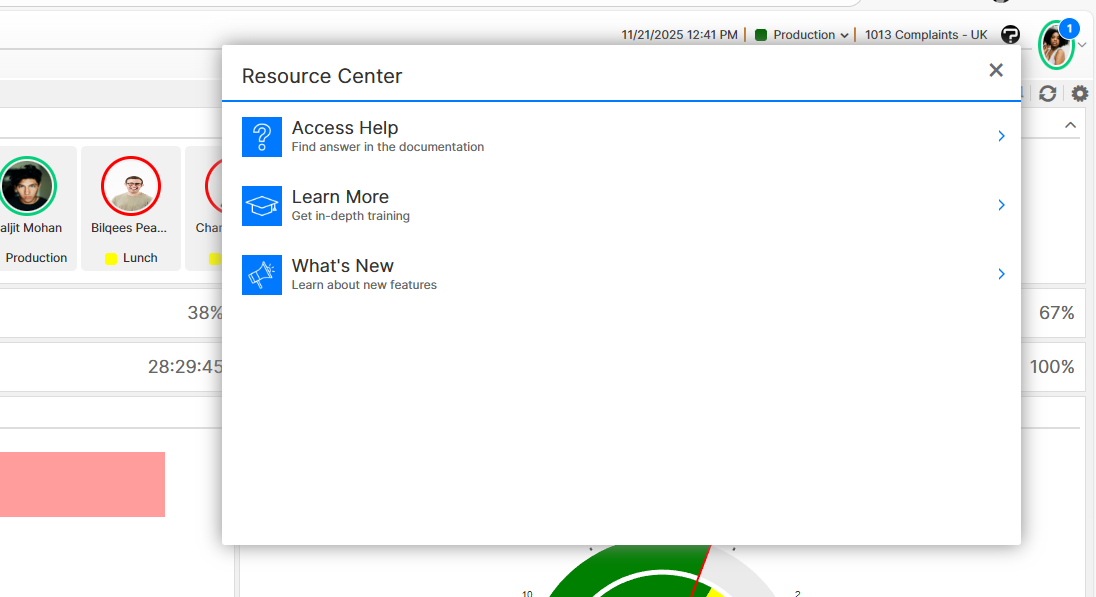
Task: Click the circular help icon in the top bar
Action: (x=1010, y=34)
